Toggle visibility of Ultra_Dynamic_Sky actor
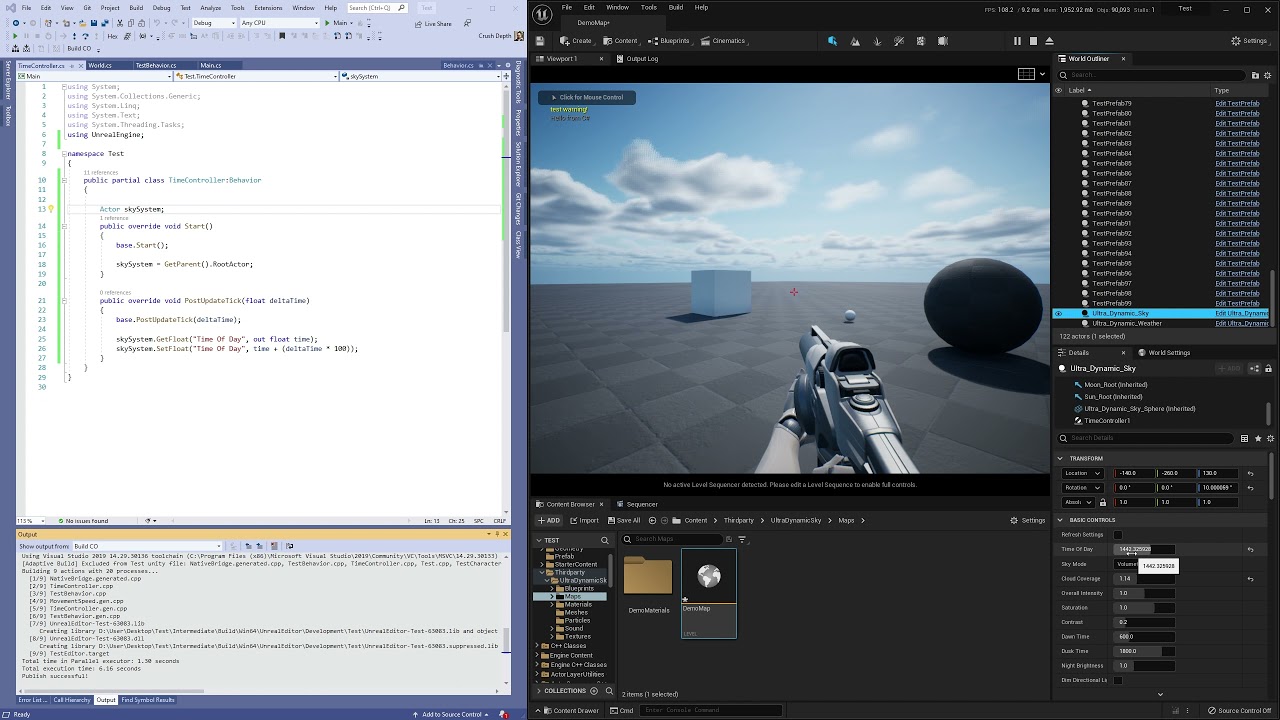1280x720 pixels. [x=1058, y=314]
